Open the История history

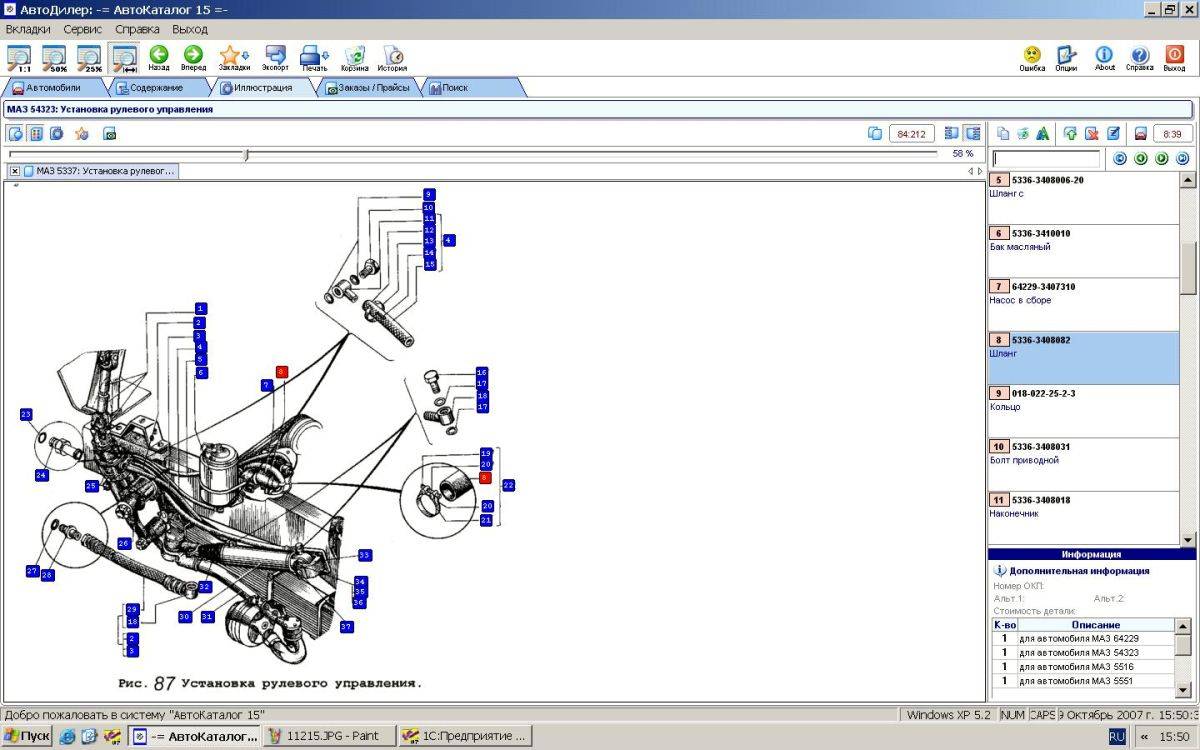click(x=392, y=58)
